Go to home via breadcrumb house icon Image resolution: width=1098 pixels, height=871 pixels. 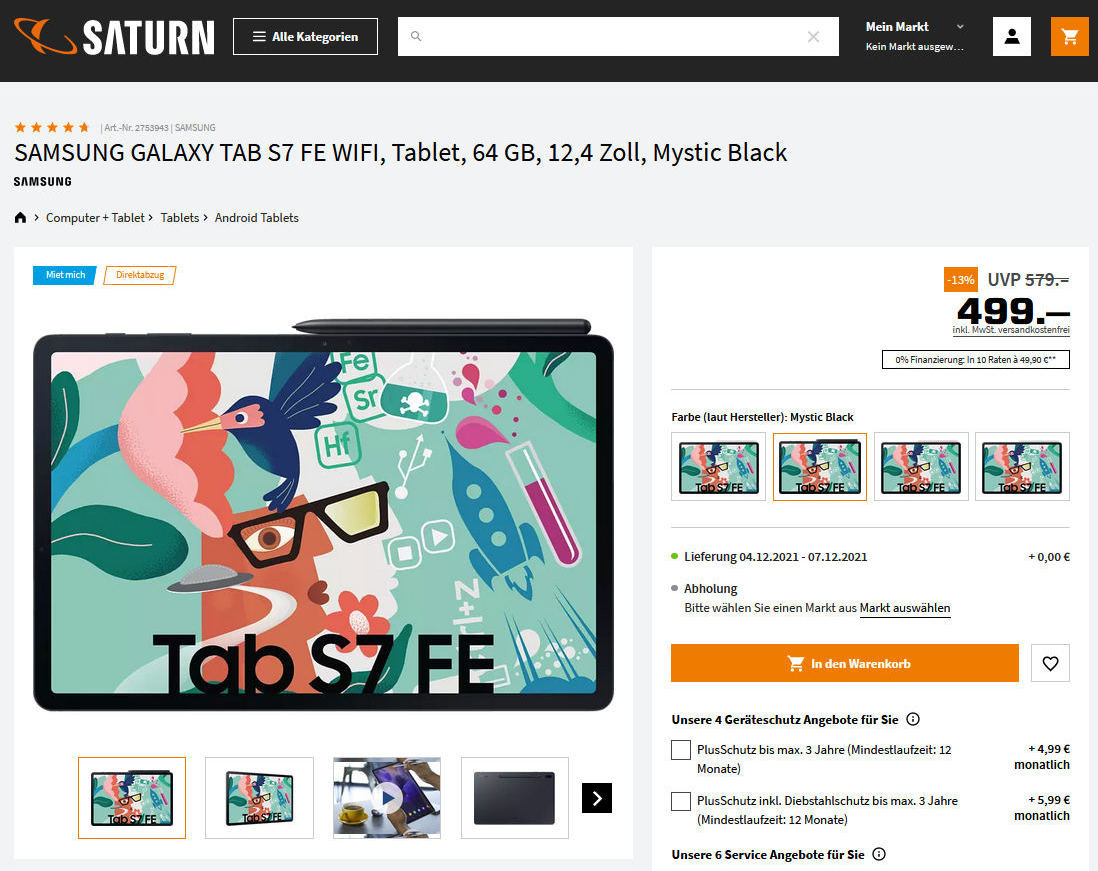[20, 218]
